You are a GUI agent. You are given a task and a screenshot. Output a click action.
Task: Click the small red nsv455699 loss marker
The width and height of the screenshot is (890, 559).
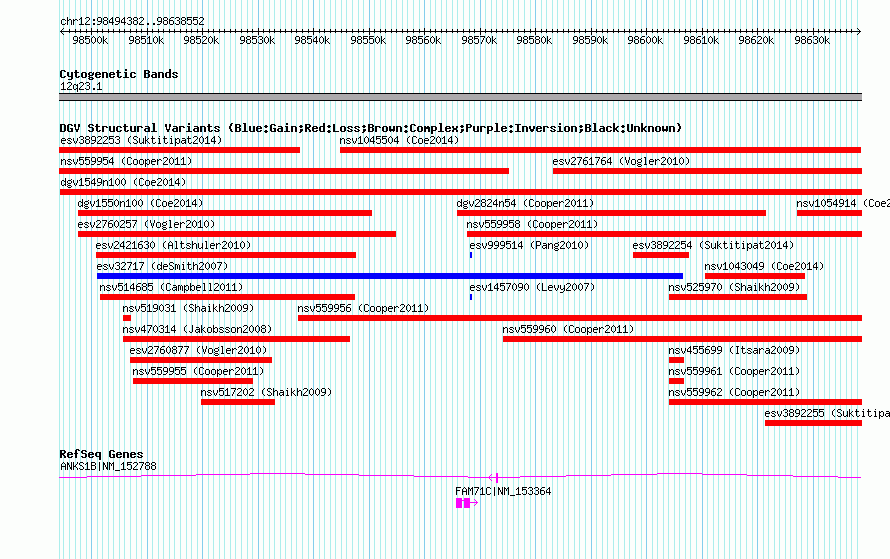[x=676, y=360]
